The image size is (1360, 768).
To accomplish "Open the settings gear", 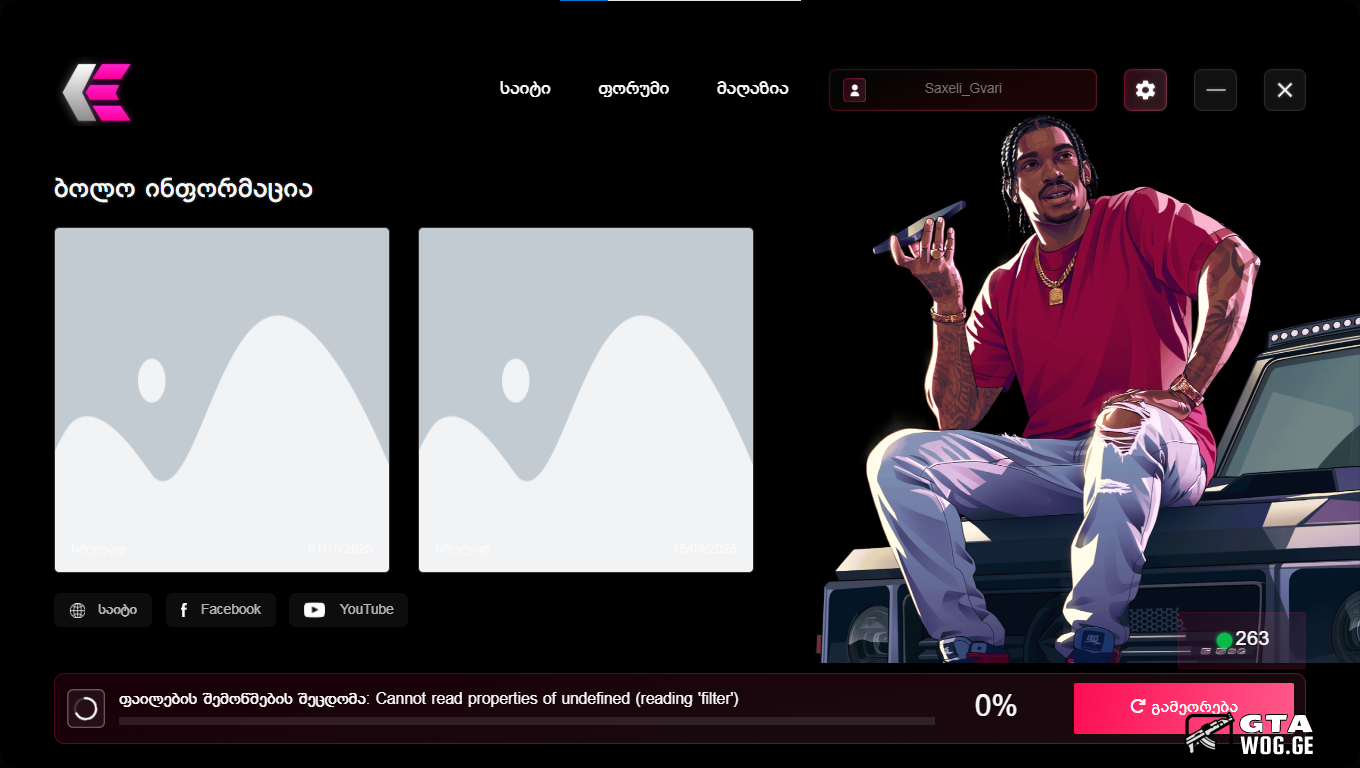I will 1145,90.
